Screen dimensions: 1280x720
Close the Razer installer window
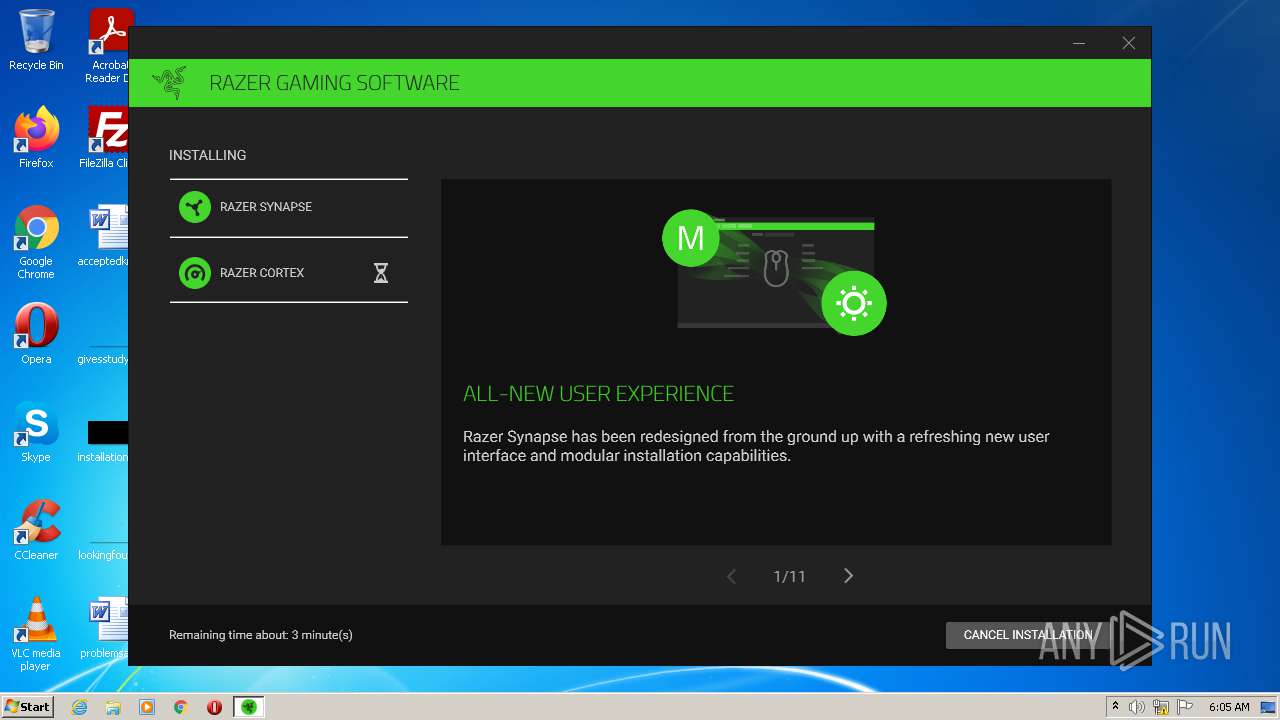[x=1128, y=43]
